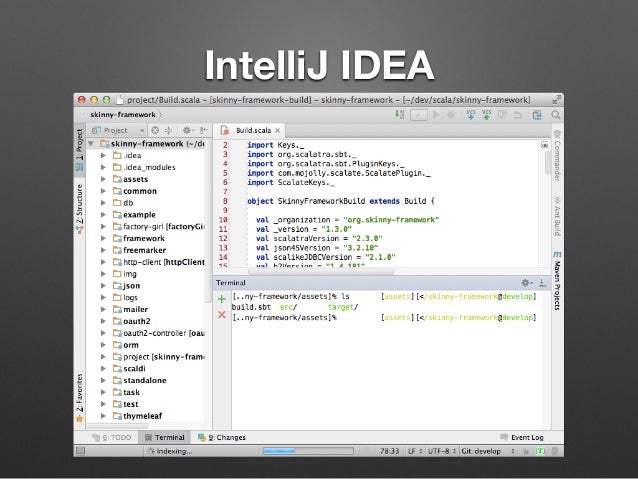Hide the Terminal panel
The image size is (638, 479).
pyautogui.click(x=542, y=282)
